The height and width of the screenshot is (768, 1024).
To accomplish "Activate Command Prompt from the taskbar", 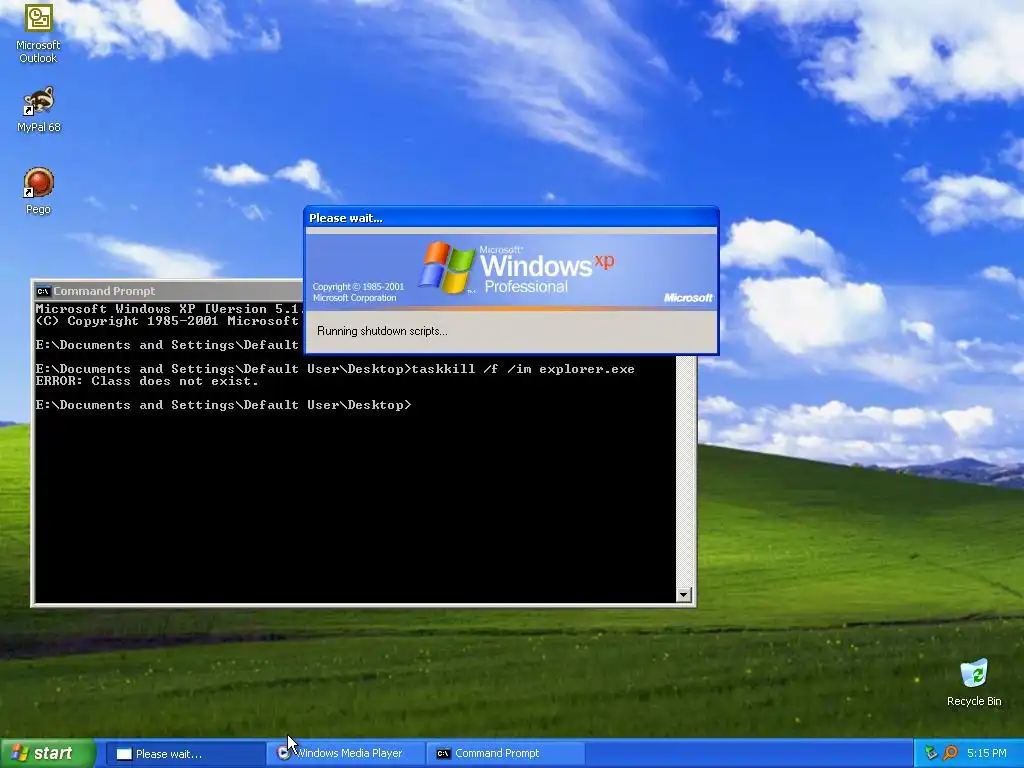I will pyautogui.click(x=505, y=754).
